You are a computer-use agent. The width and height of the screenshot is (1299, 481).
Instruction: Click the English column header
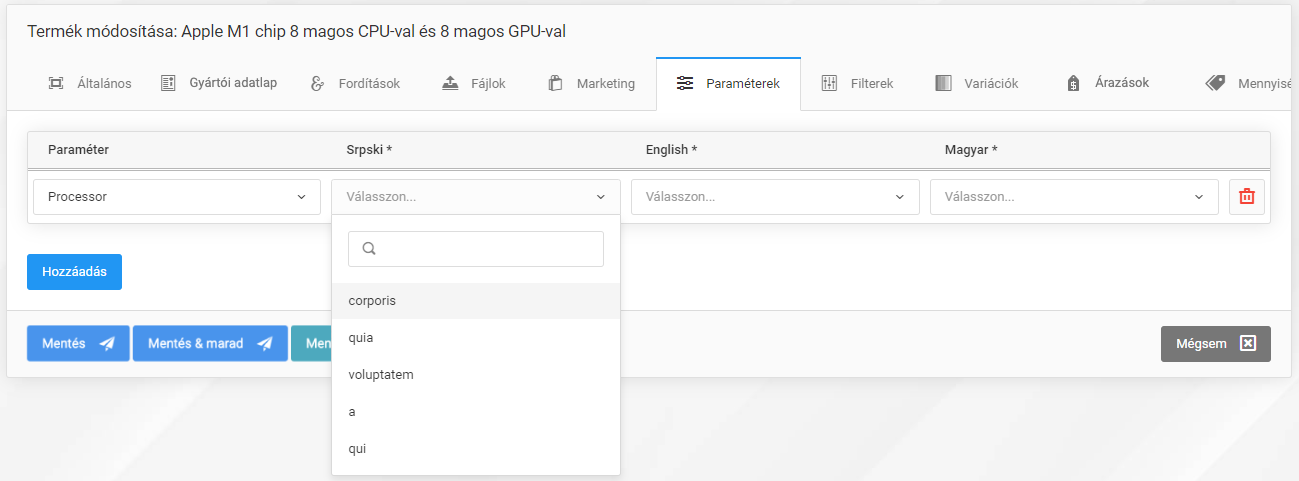[671, 150]
